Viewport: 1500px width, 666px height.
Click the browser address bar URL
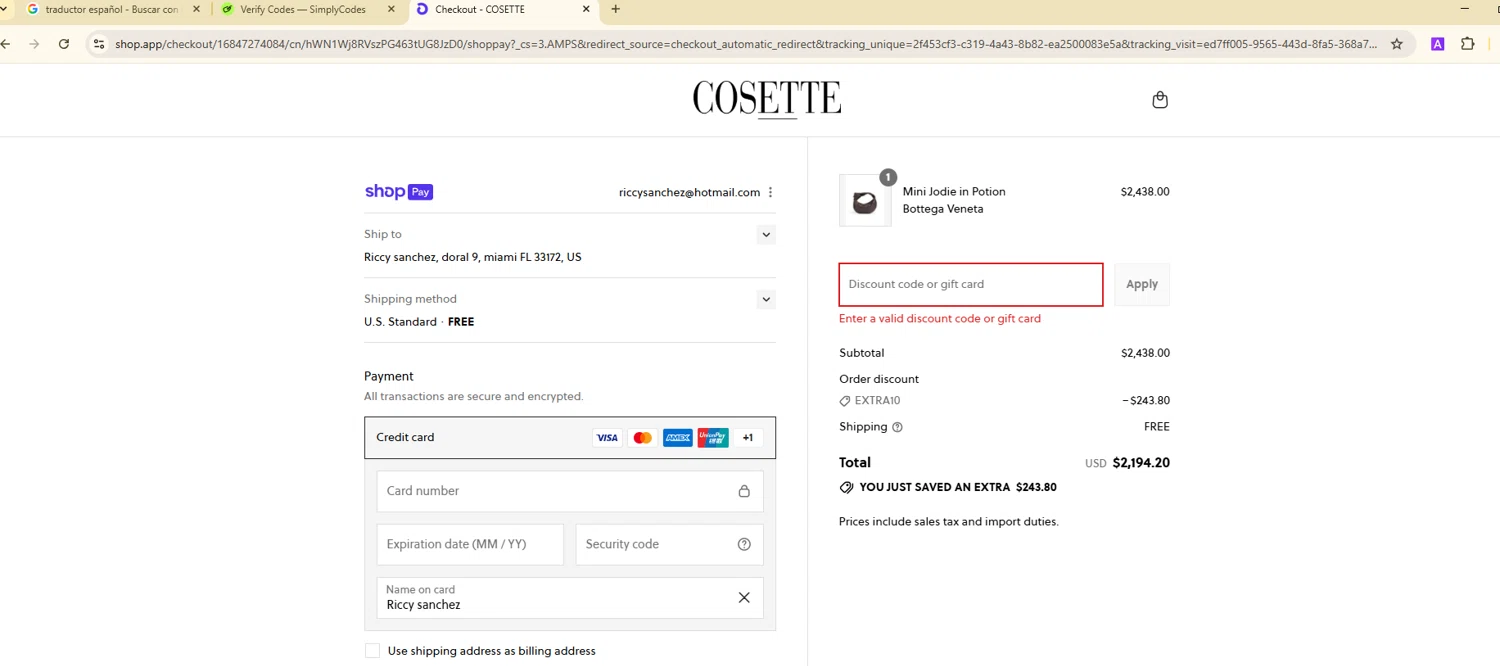point(745,44)
